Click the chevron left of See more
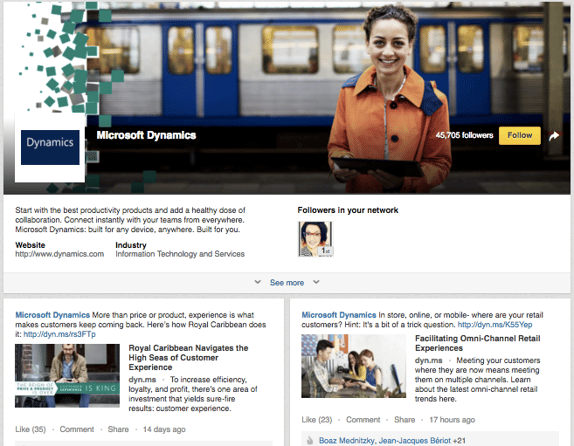574x446 pixels. click(x=258, y=282)
